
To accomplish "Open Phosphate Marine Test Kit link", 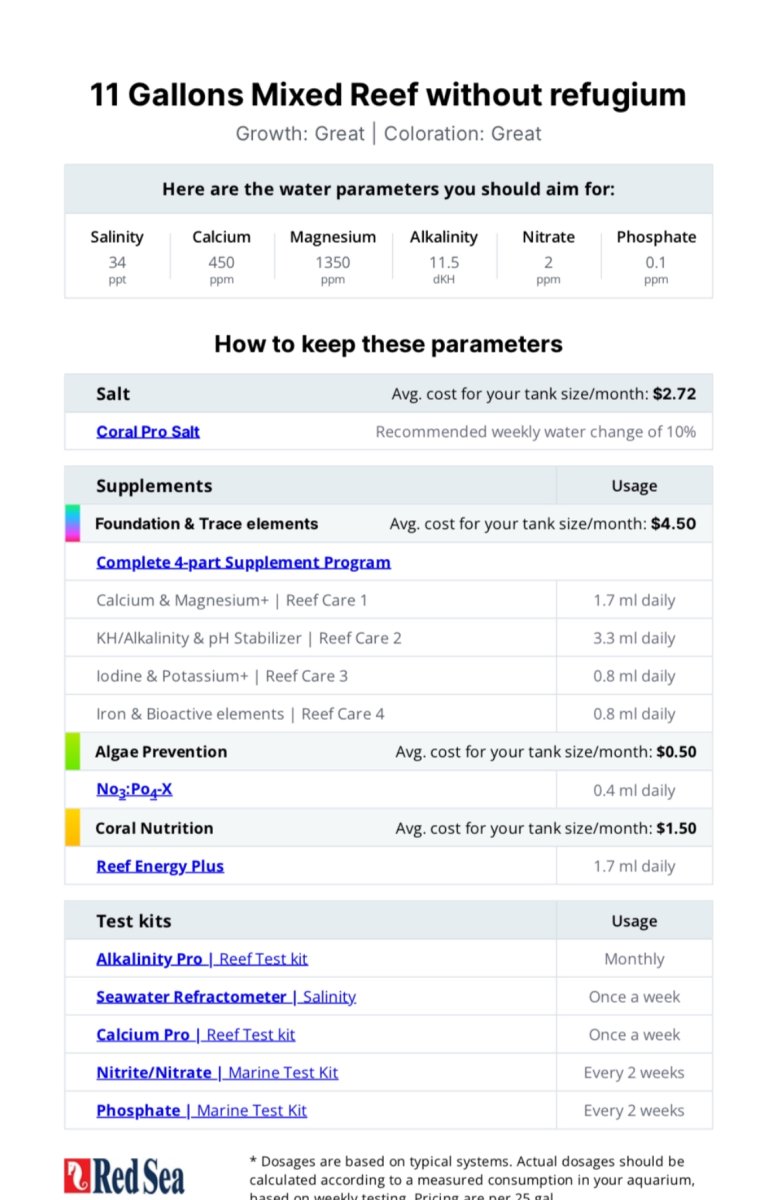I will click(201, 1111).
